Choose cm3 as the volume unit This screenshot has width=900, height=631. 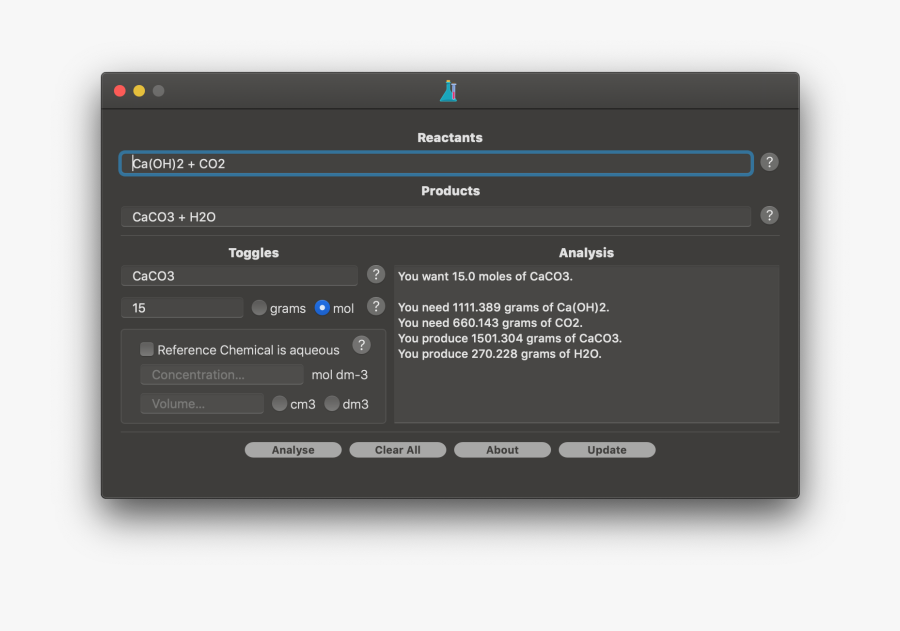pyautogui.click(x=280, y=403)
